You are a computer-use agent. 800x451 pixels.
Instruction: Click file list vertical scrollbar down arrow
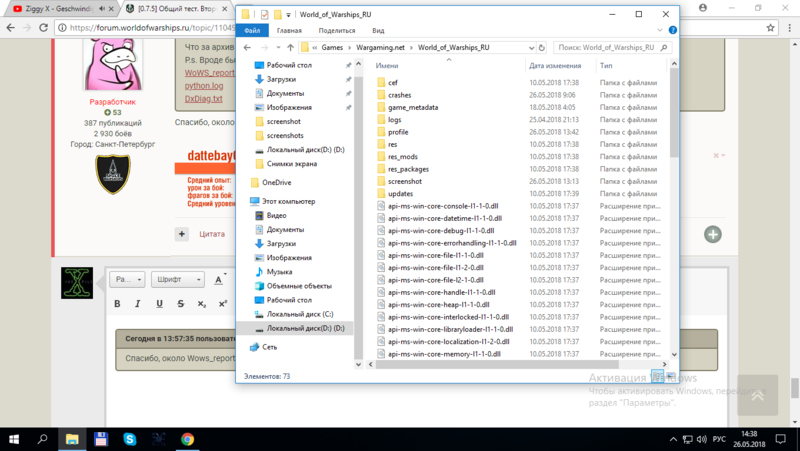[674, 354]
